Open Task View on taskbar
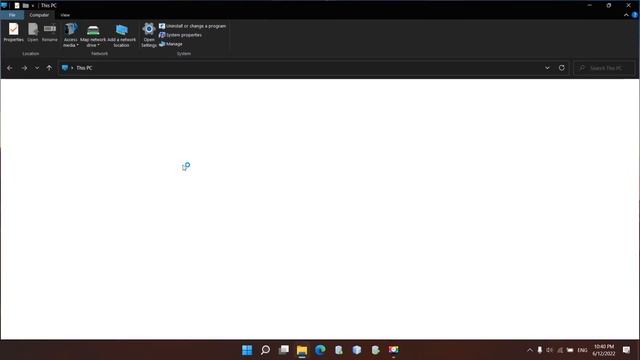640x360 pixels. 284,350
